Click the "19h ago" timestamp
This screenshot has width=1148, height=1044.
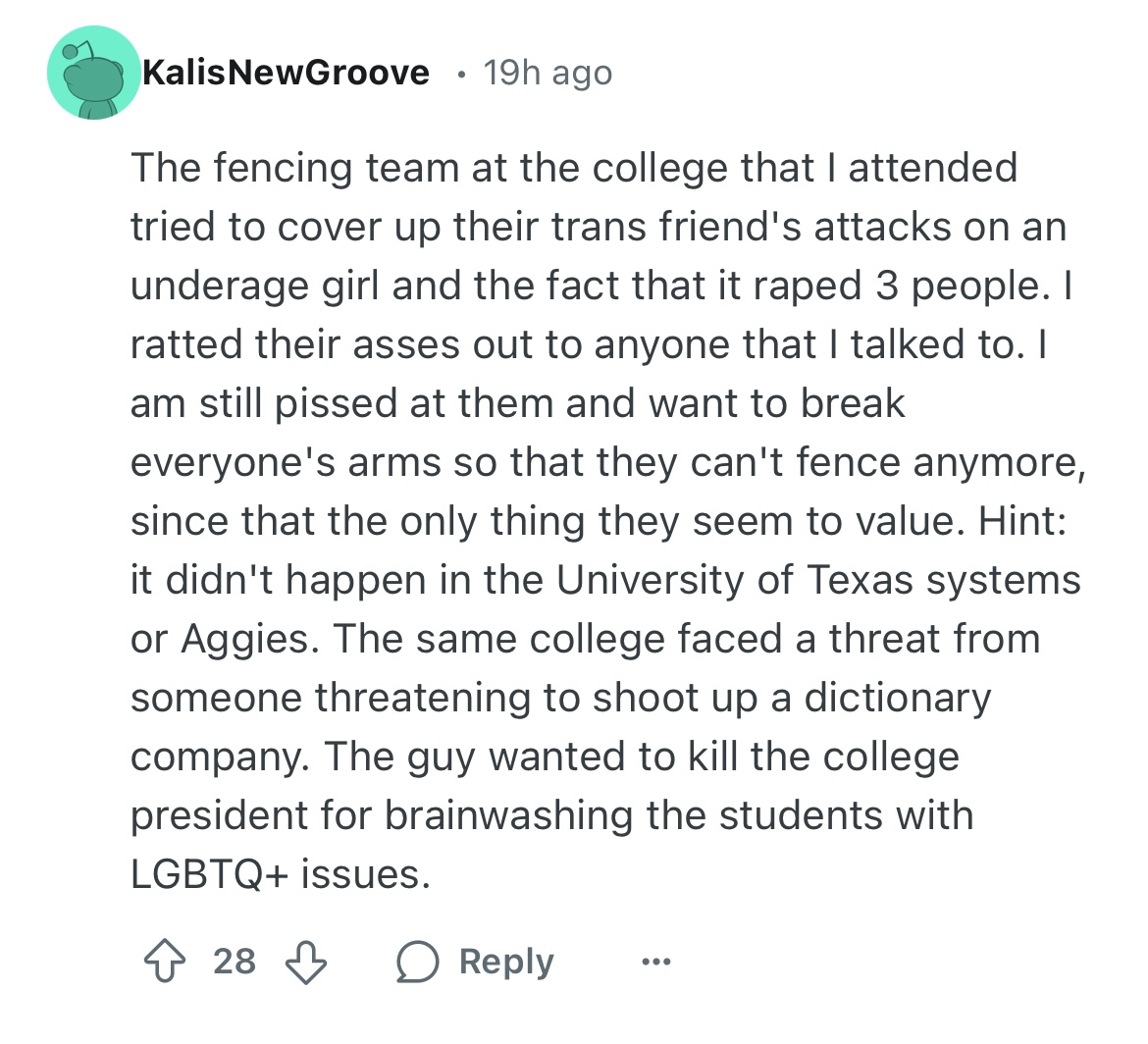548,73
